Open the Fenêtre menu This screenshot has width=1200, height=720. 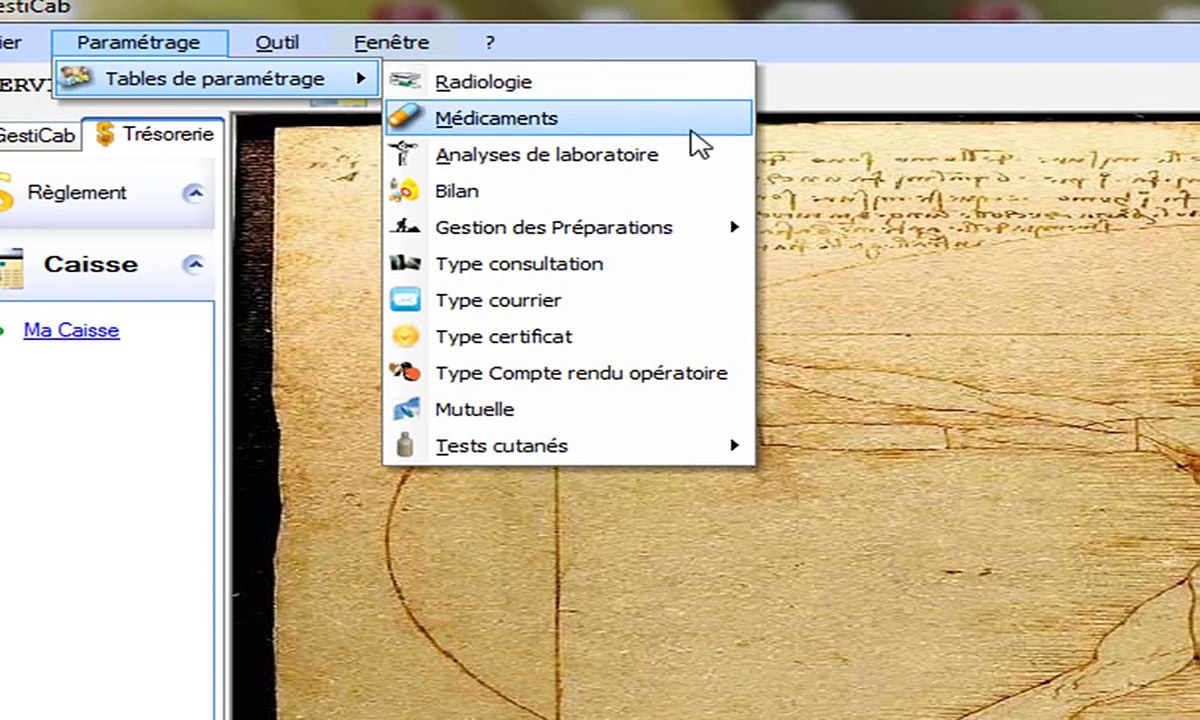point(391,43)
